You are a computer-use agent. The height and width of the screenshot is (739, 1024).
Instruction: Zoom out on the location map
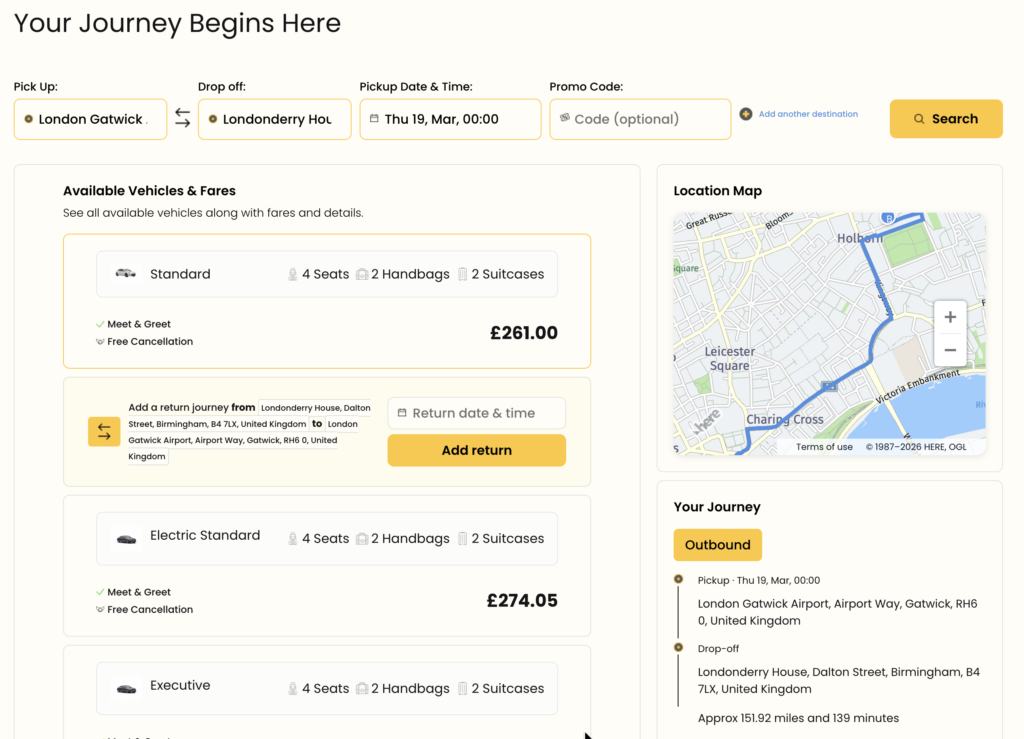950,350
